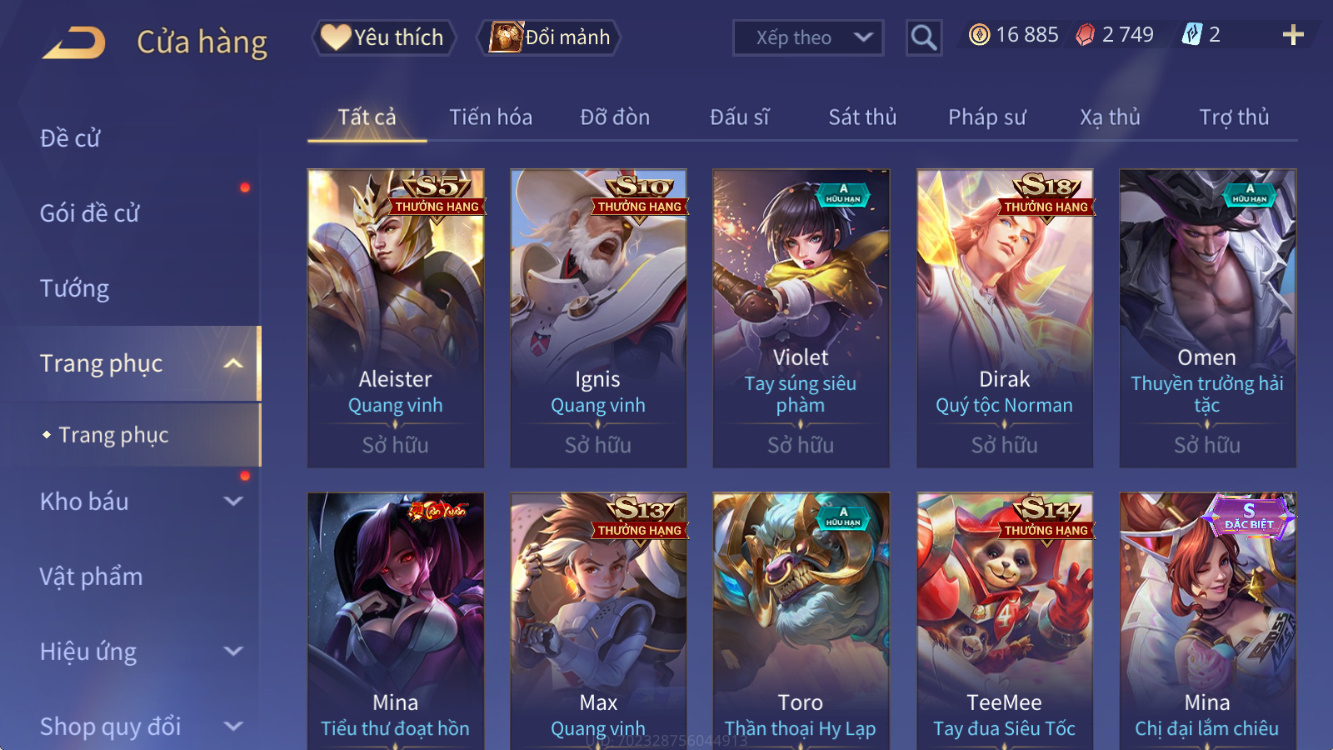Go to Gói đề cử section
1333x750 pixels.
[89, 213]
